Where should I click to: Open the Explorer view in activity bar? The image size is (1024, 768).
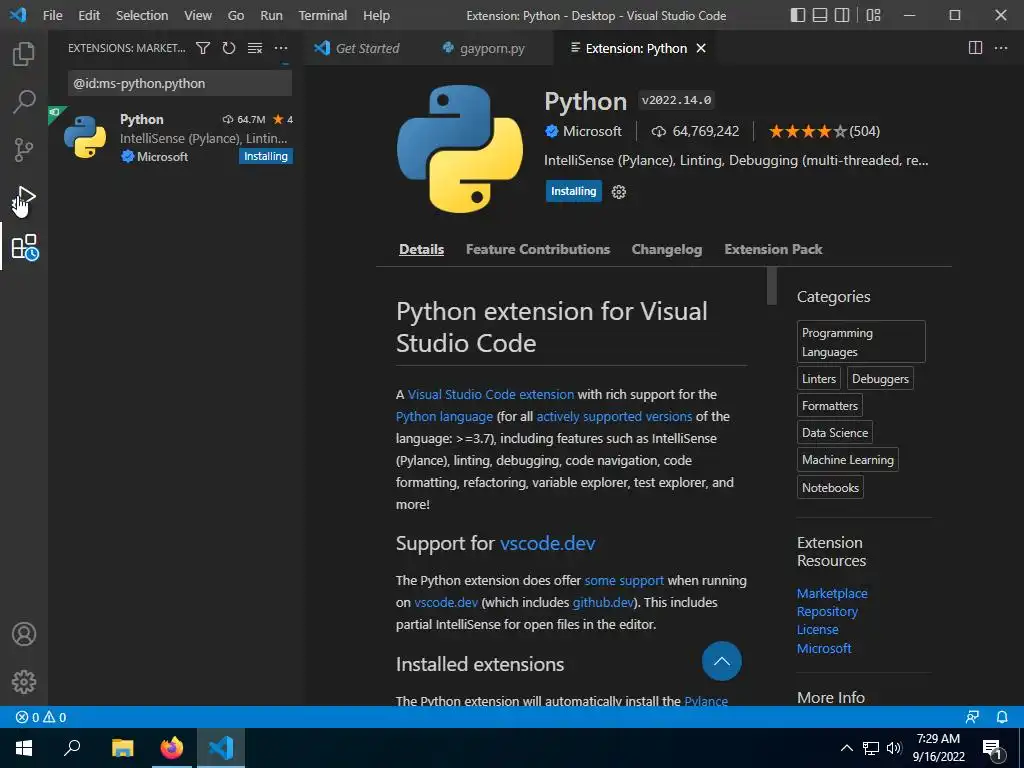[x=24, y=54]
